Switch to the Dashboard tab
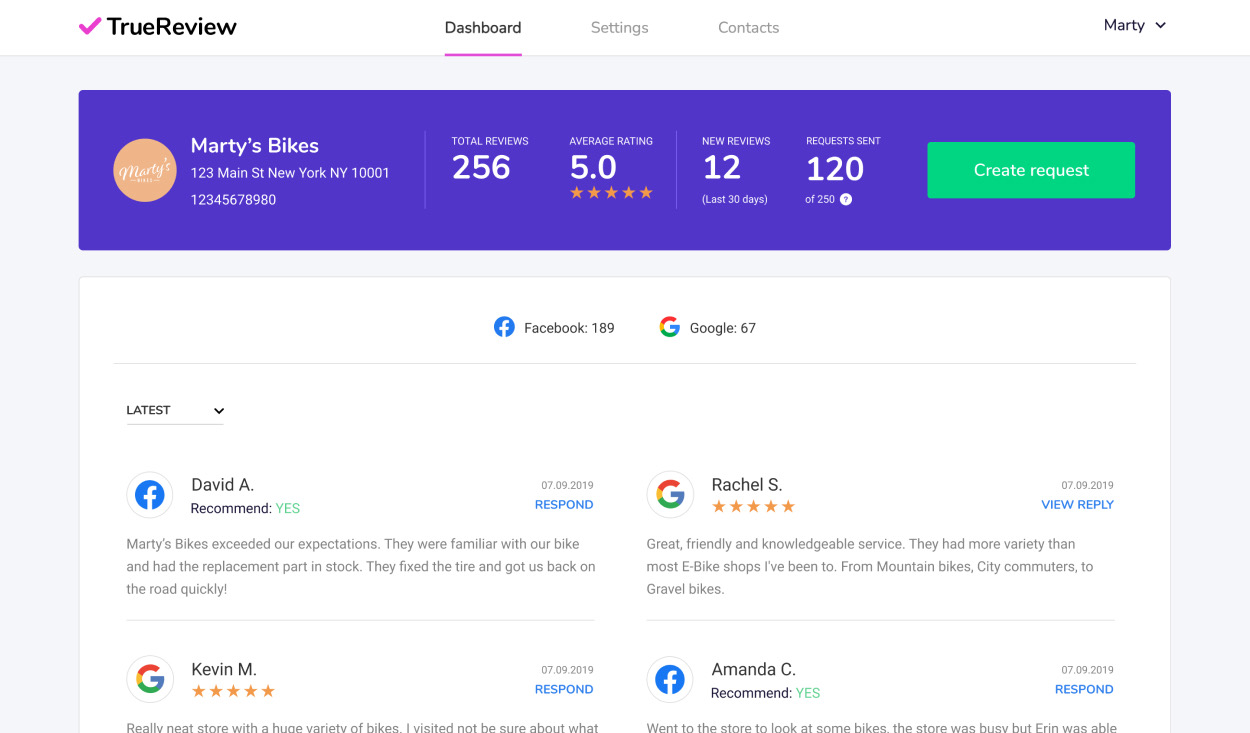Screen dimensions: 1250x733 click(x=483, y=27)
